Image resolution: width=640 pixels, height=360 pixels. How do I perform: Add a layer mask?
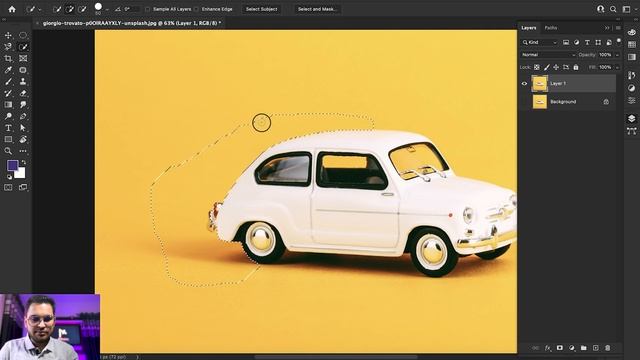tap(560, 348)
